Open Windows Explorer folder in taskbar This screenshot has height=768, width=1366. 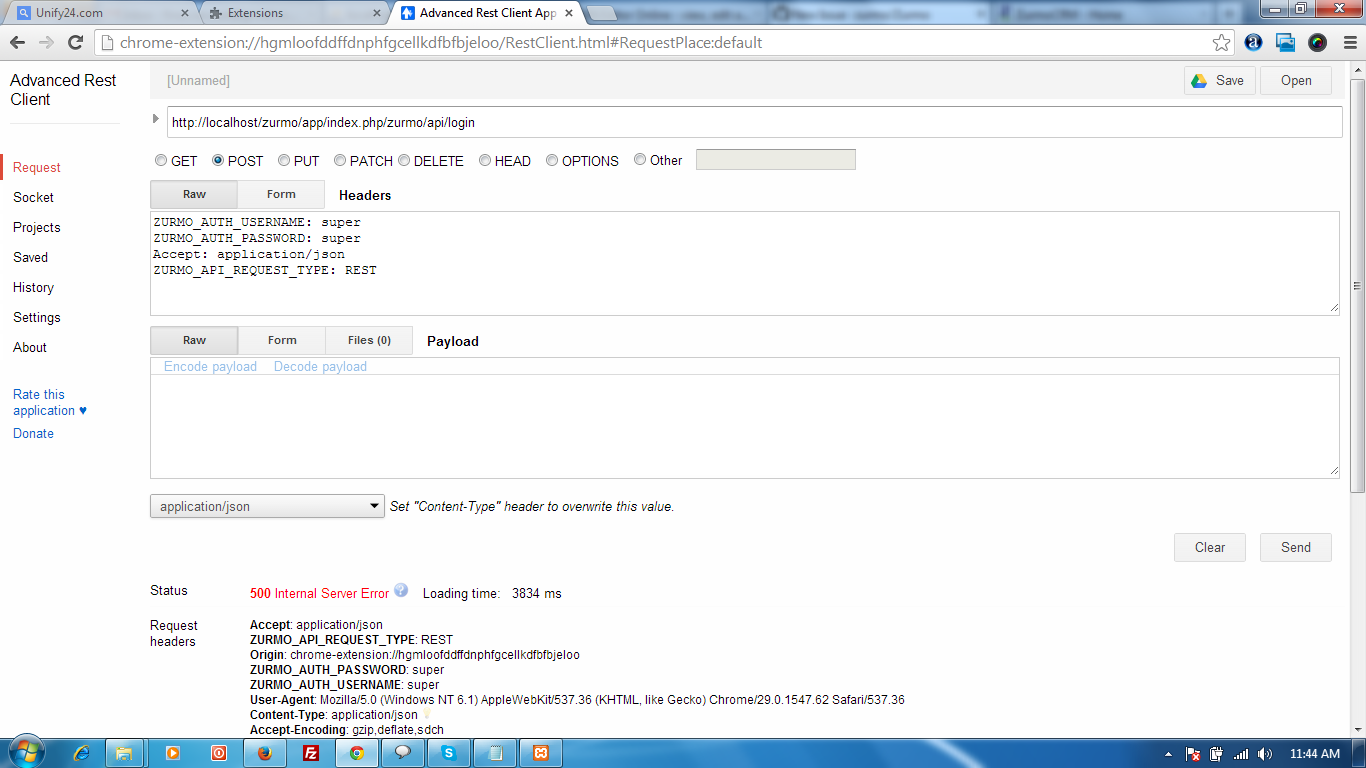pos(125,753)
